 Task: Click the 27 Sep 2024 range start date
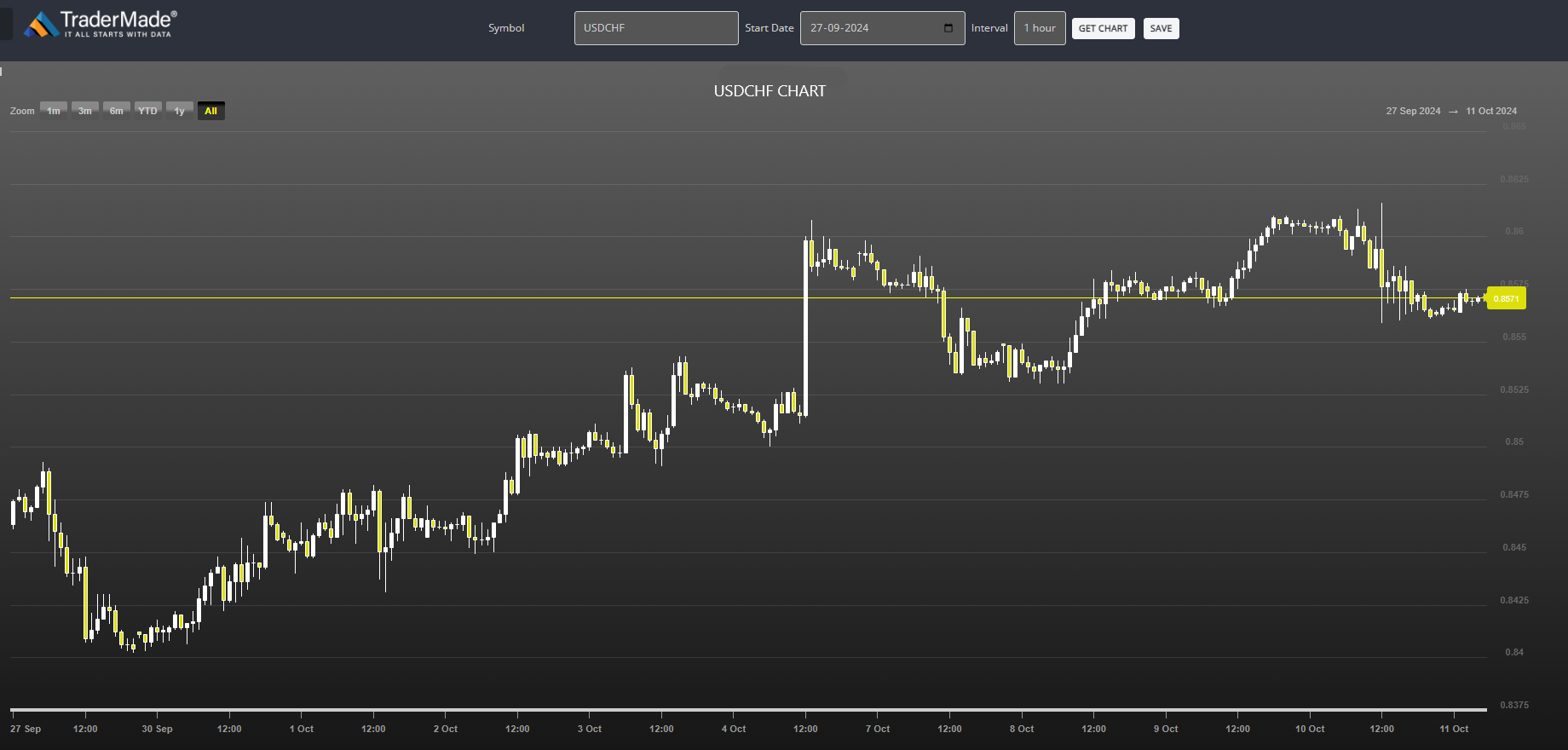pyautogui.click(x=1413, y=111)
